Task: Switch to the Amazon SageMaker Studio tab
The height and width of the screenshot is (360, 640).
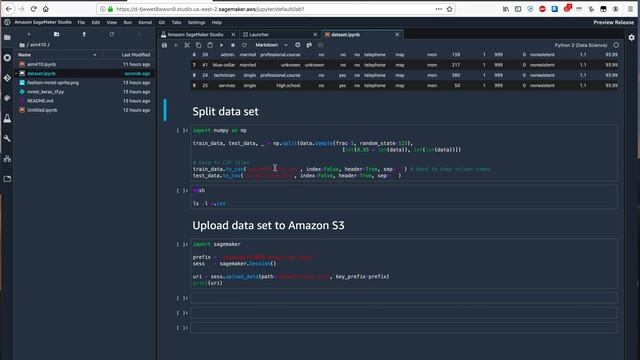Action: (195, 35)
